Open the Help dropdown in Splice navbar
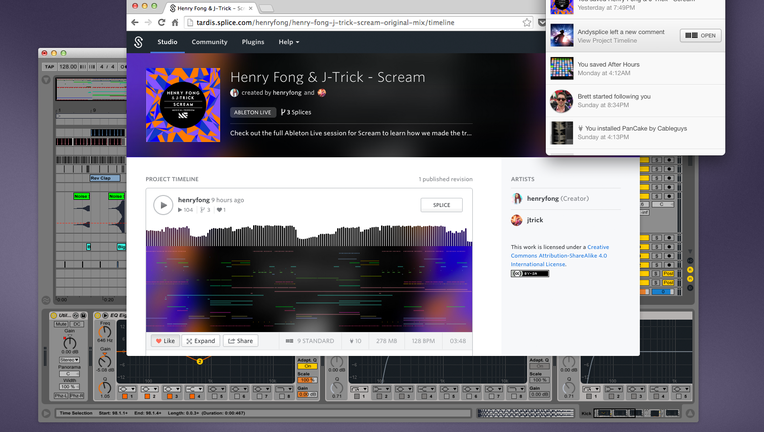 [x=288, y=42]
